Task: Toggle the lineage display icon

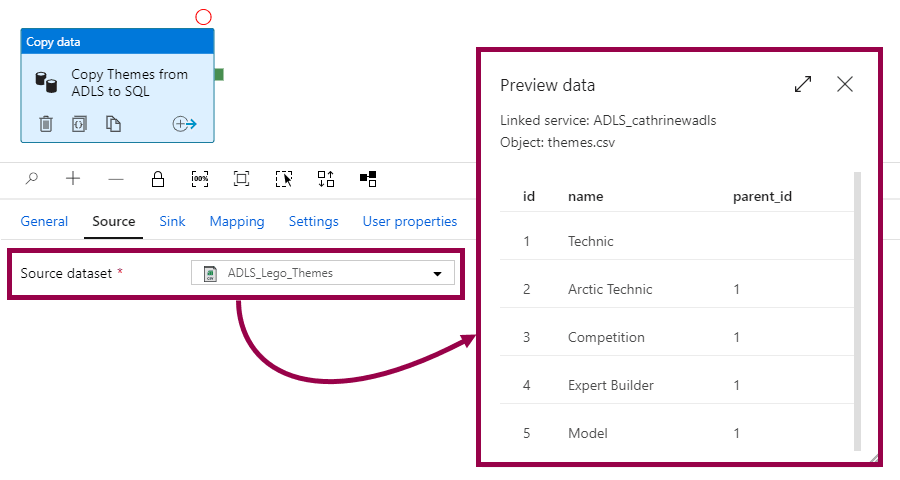Action: [368, 179]
